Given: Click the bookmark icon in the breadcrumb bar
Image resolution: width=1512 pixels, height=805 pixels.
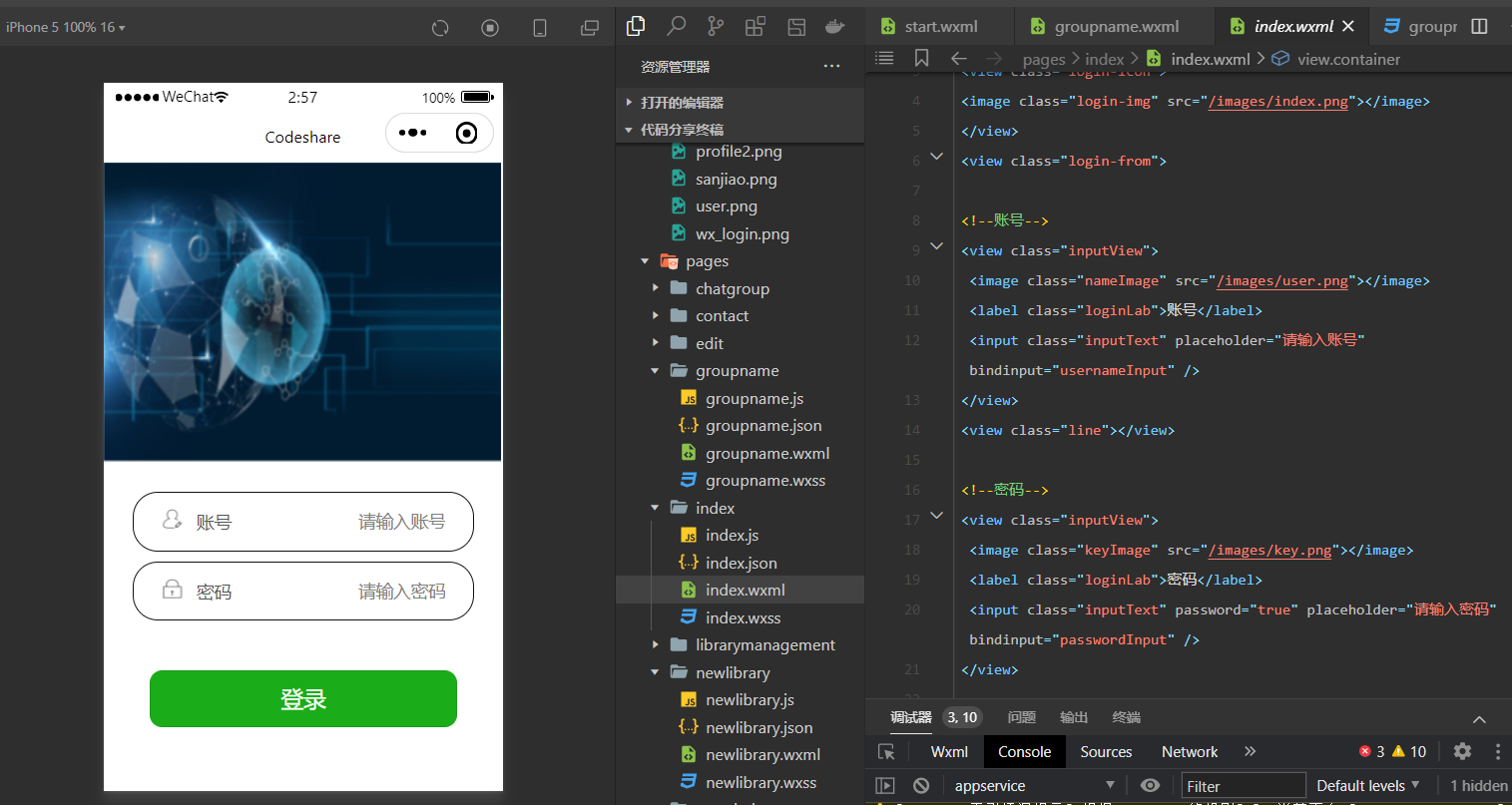Looking at the screenshot, I should (x=921, y=58).
